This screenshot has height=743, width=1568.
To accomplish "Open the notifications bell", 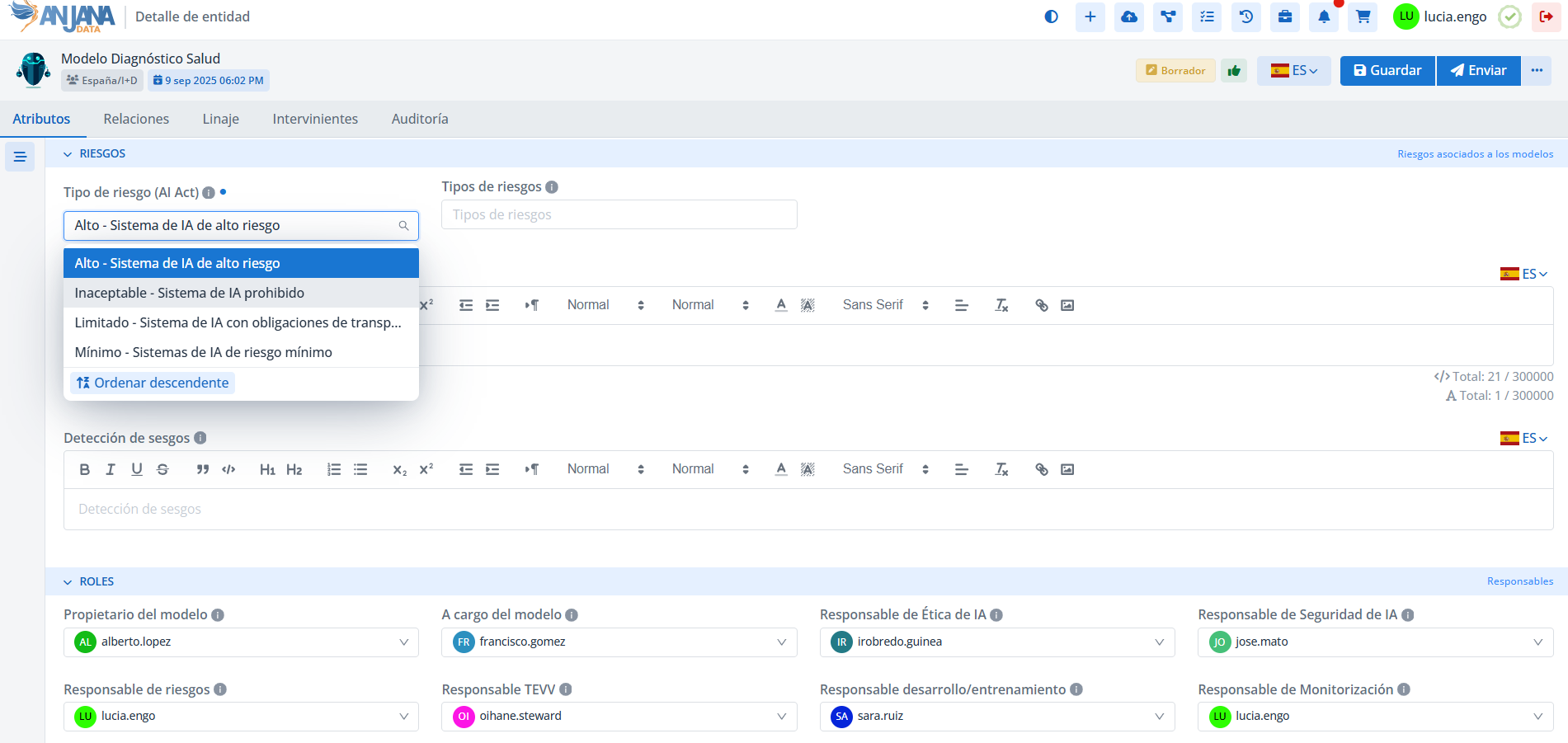I will 1324,16.
